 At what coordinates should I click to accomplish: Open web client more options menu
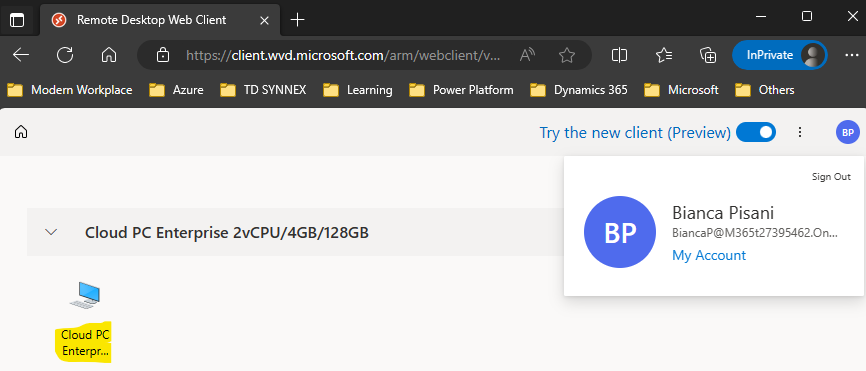800,132
